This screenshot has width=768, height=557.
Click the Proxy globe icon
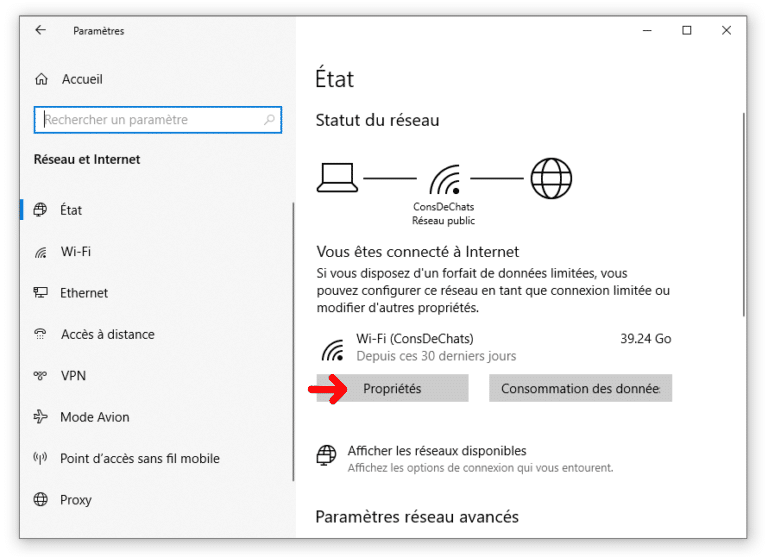[41, 500]
